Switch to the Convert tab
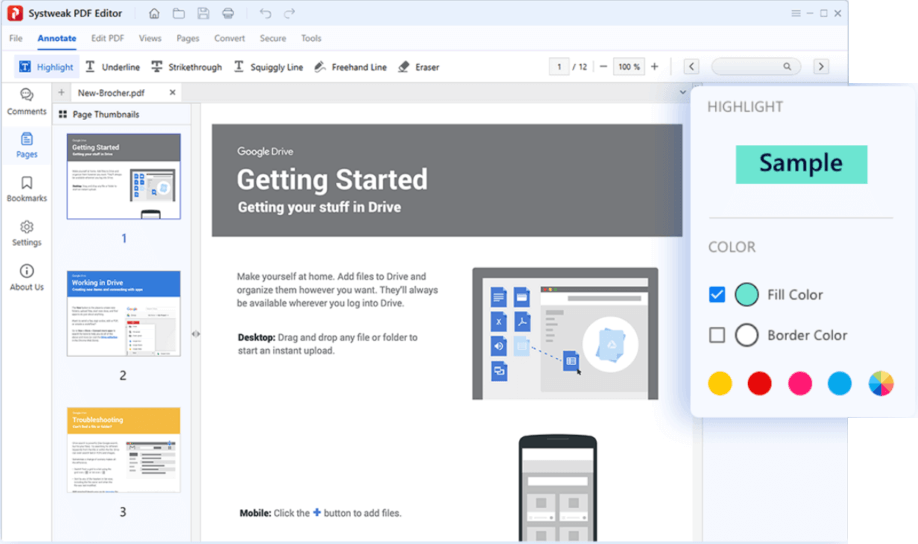 (x=230, y=38)
